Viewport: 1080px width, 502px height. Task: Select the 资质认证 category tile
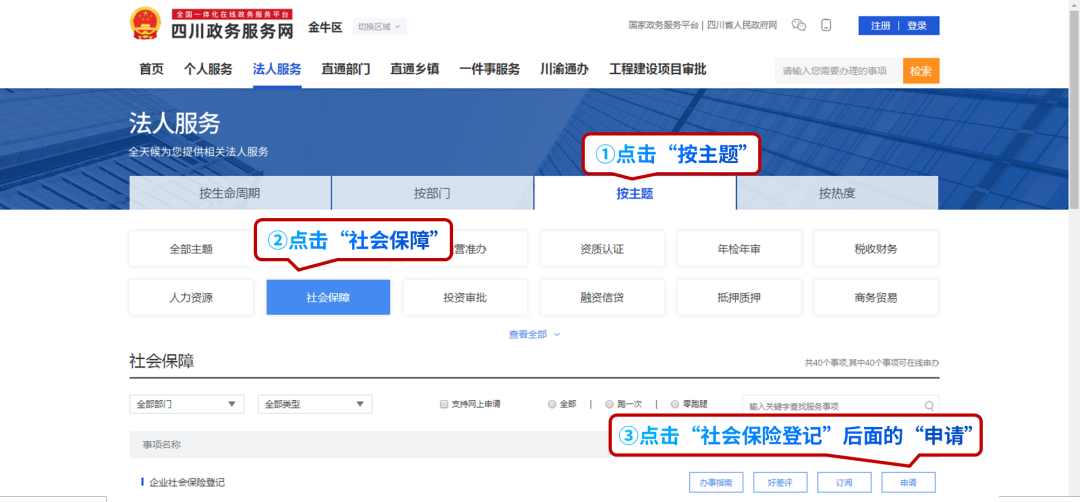[602, 249]
